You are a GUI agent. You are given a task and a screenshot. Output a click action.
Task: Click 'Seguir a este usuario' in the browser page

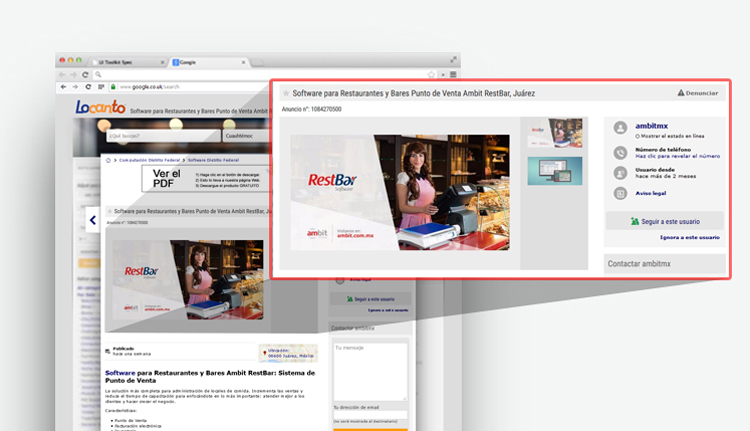pos(371,299)
